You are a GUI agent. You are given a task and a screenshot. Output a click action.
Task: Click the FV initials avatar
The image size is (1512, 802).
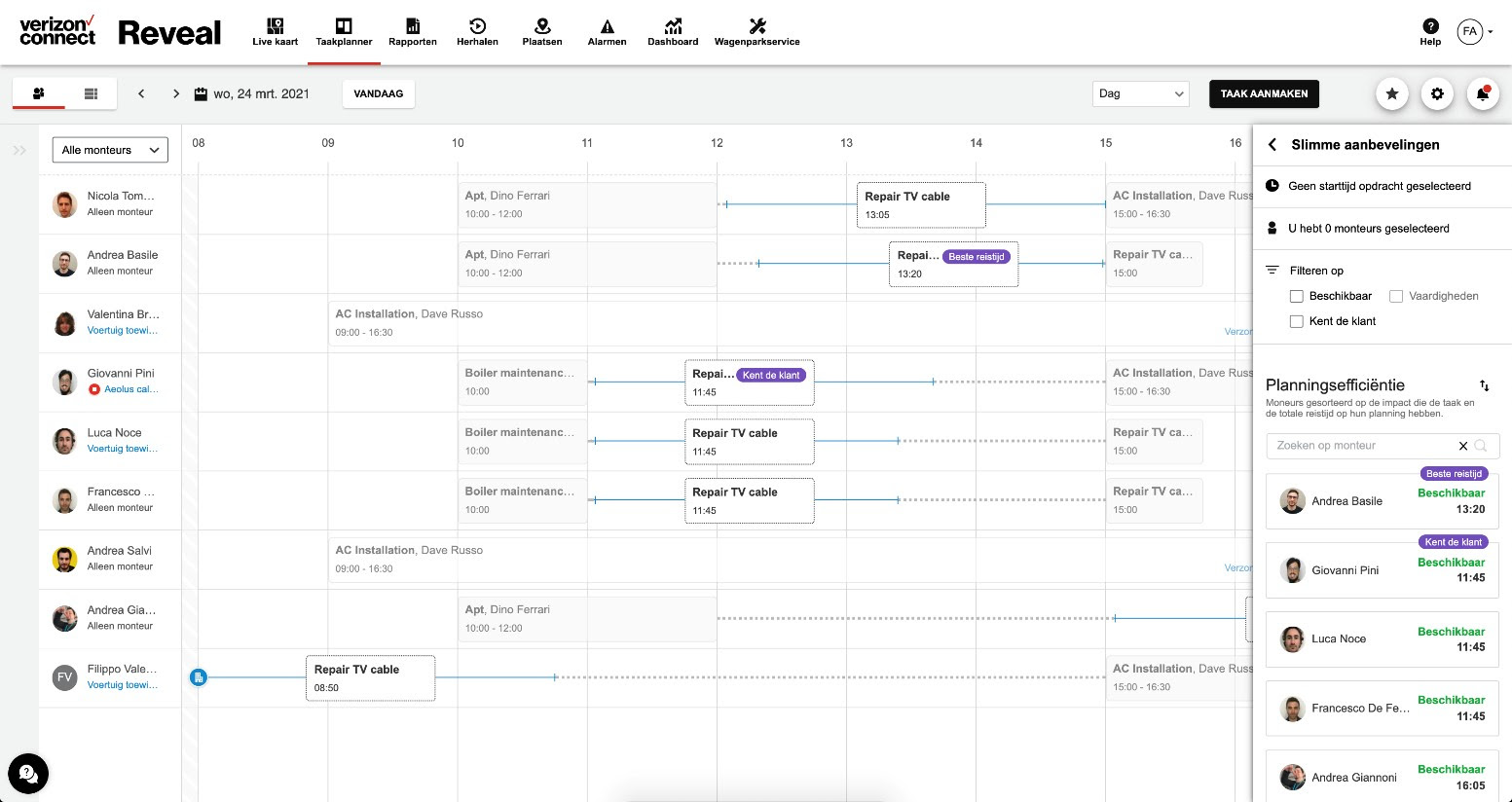(x=64, y=677)
